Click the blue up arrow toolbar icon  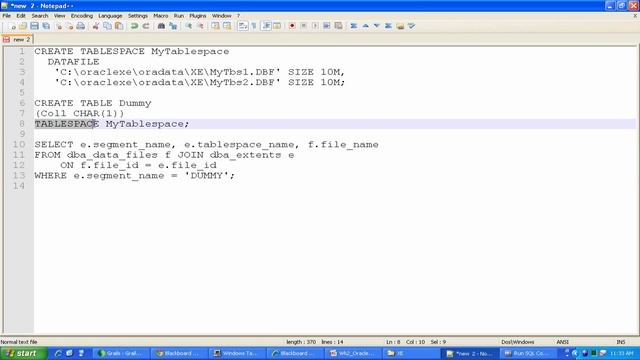[x=365, y=26]
